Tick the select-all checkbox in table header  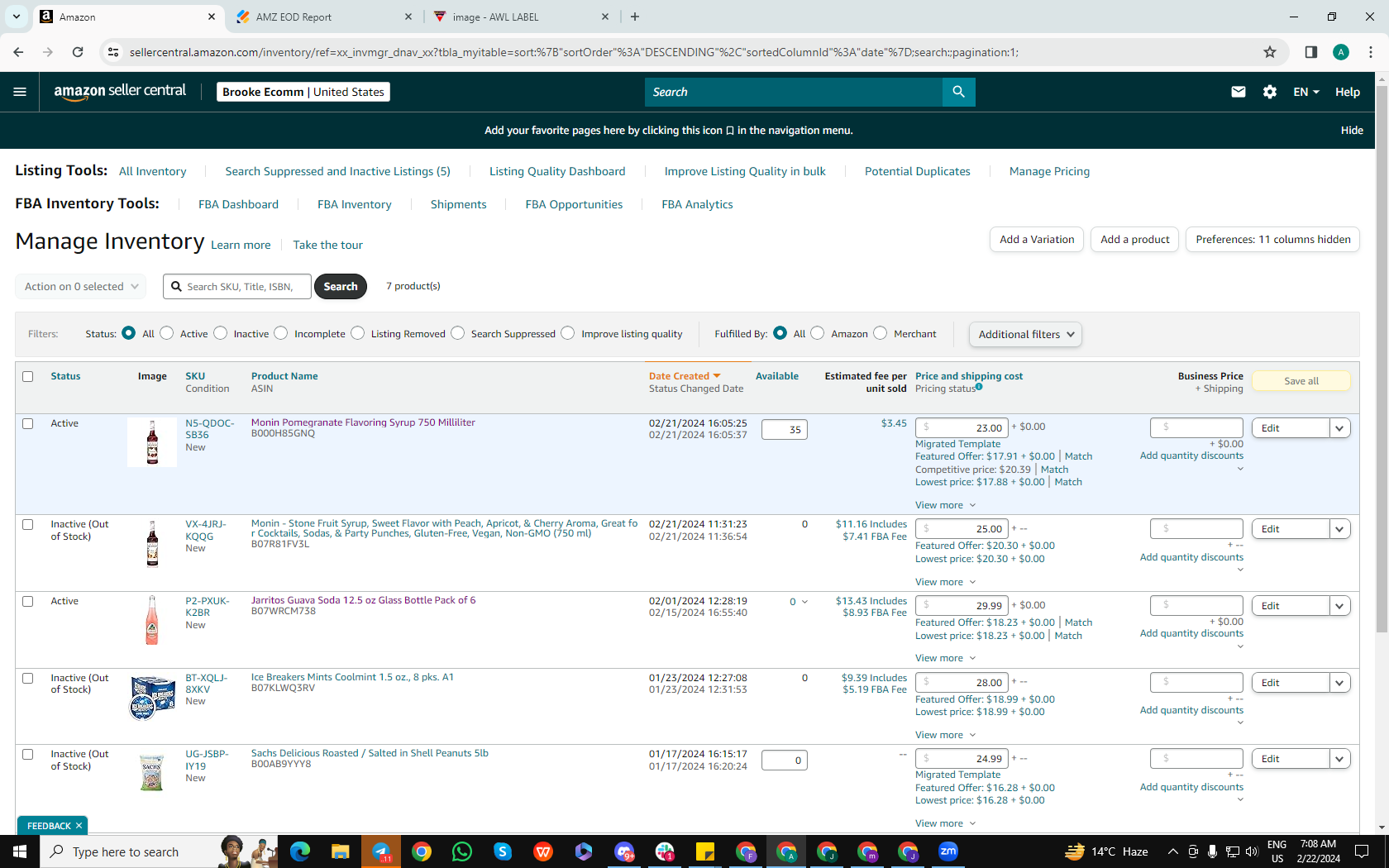[28, 376]
